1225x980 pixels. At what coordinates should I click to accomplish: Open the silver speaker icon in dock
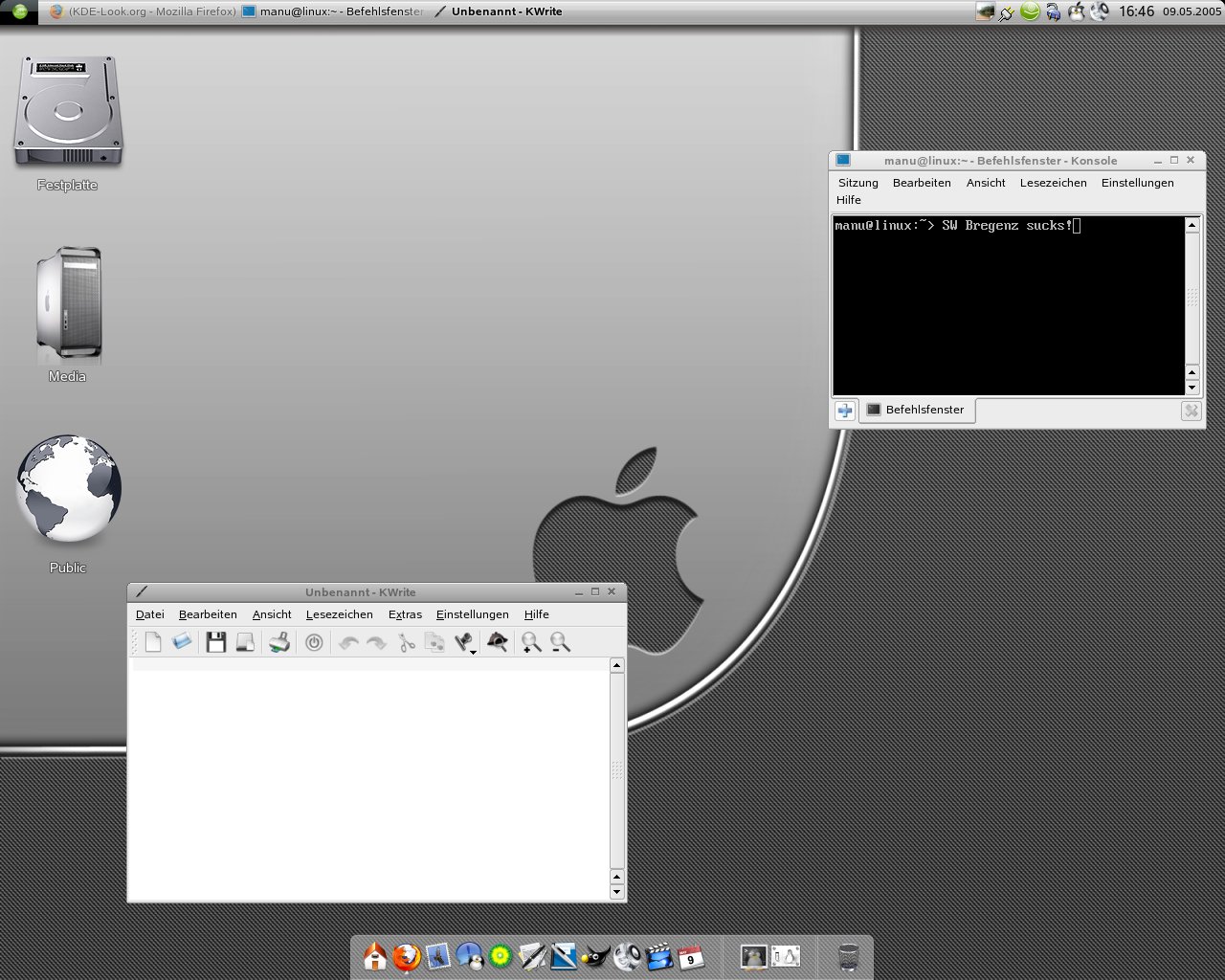[x=627, y=956]
